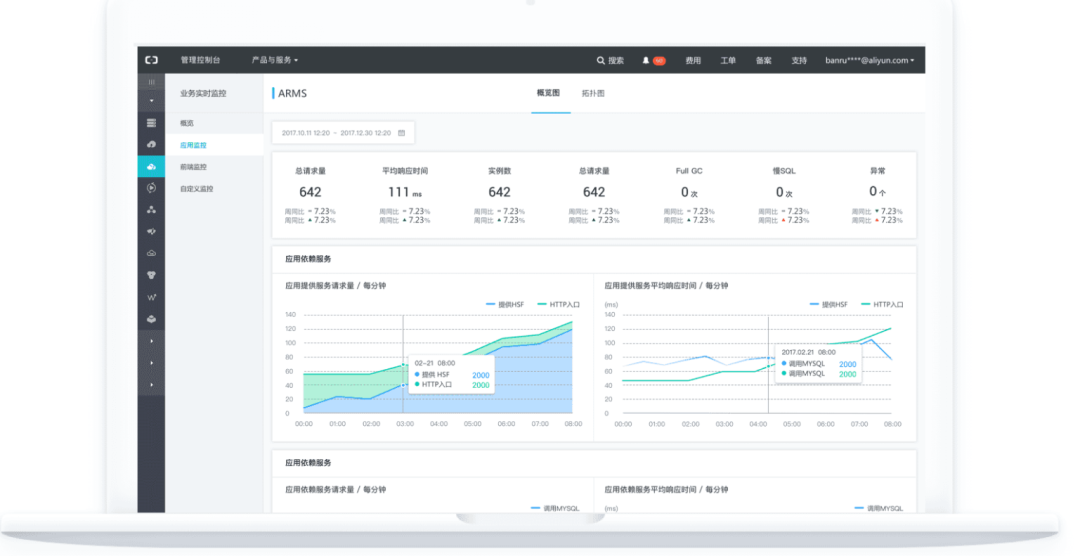The width and height of the screenshot is (1080, 556).
Task: Collapse the sidebar group with the down caret
Action: click(x=152, y=101)
